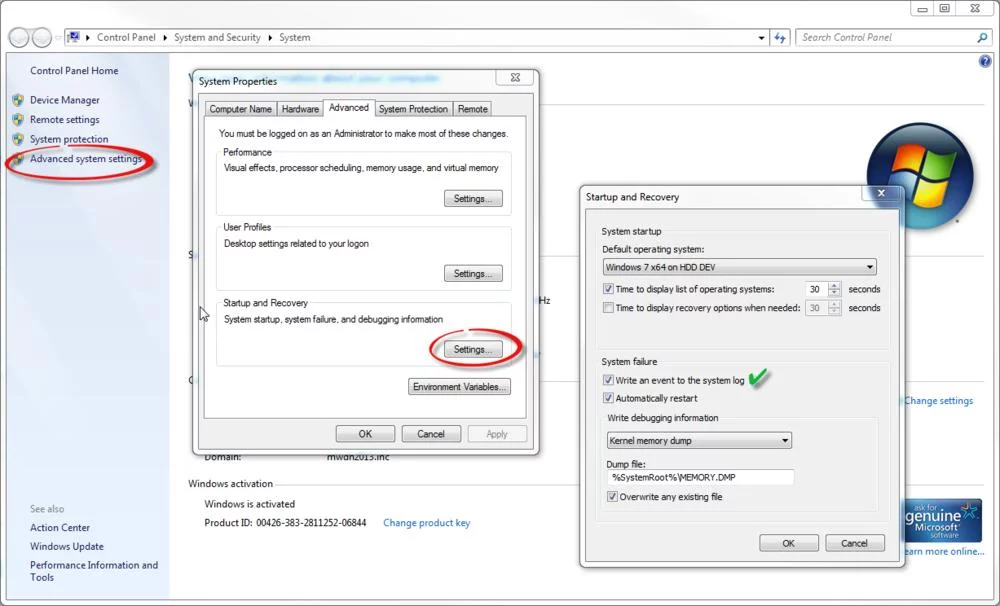Close the System Properties dialog

[x=515, y=77]
